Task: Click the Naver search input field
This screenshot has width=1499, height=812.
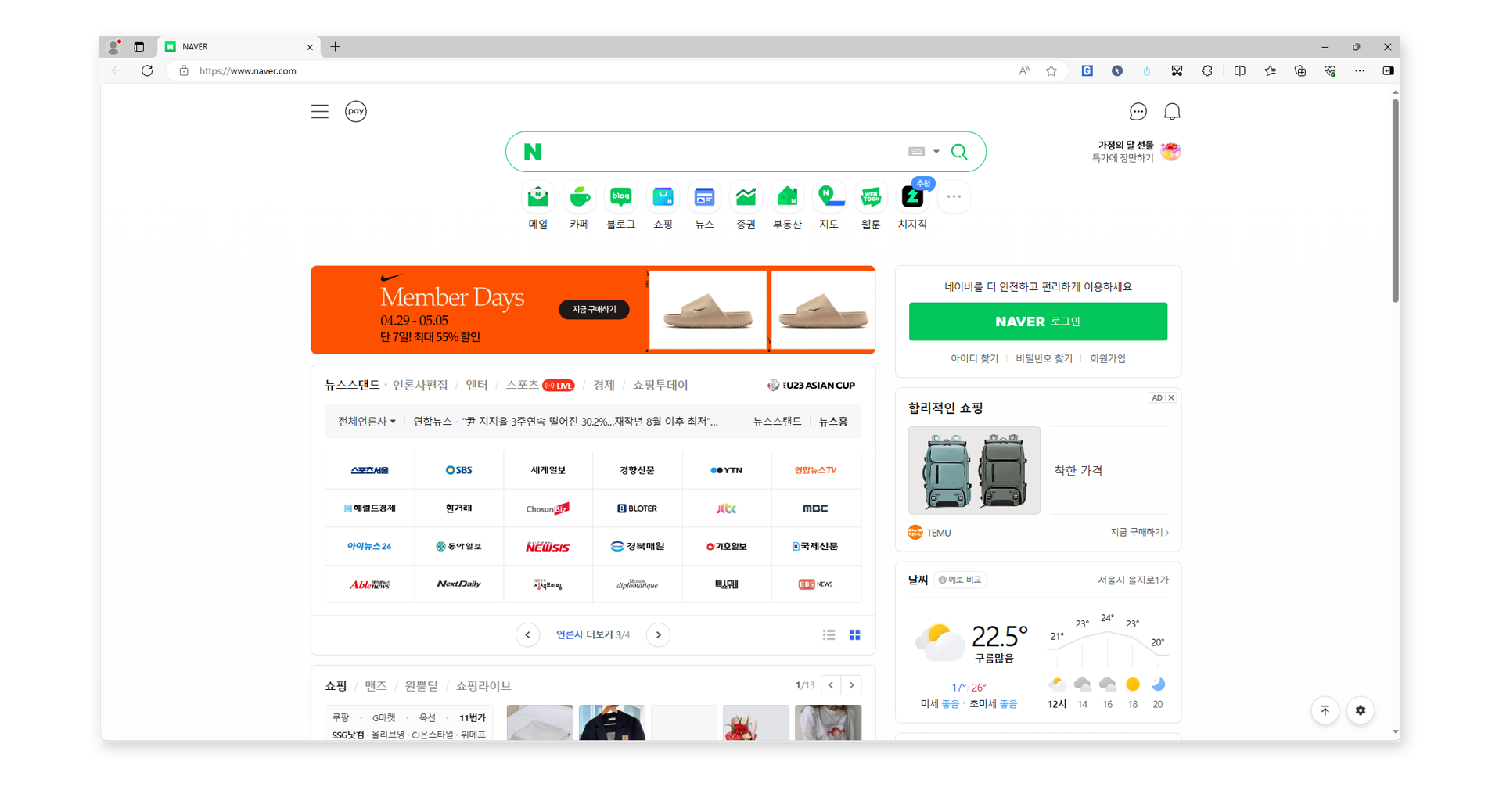Action: 724,152
